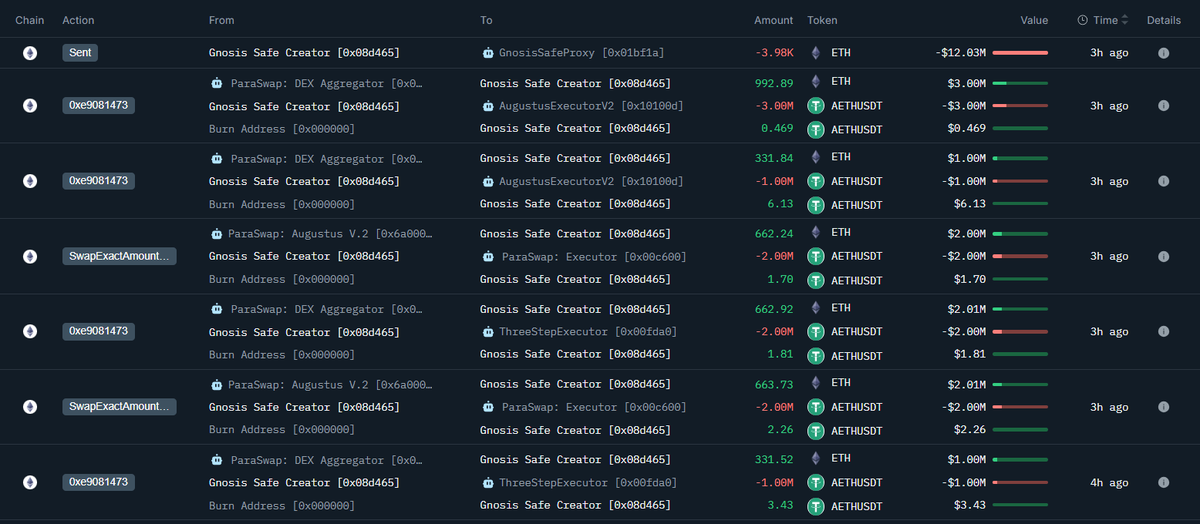Open ParaSwap: Augustus V.2 sender of 663.73 ETH

coord(330,384)
